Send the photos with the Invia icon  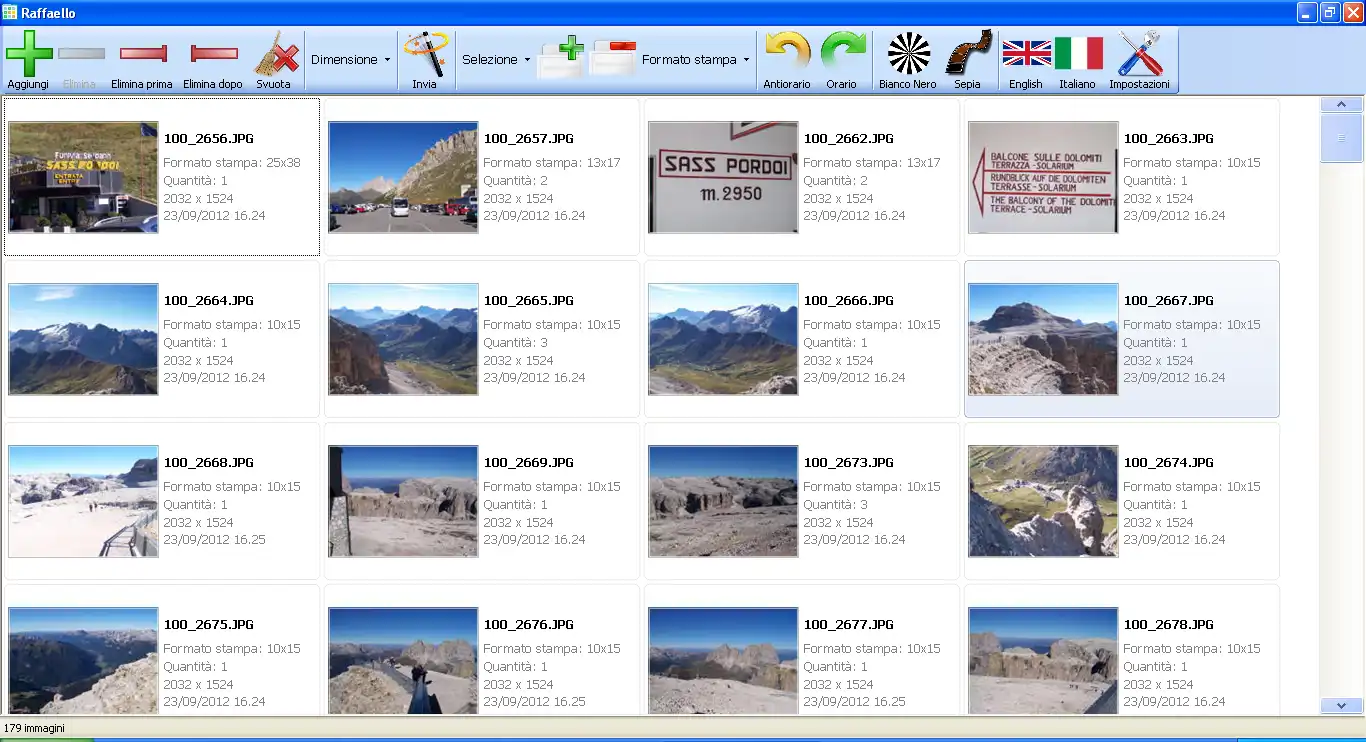tap(425, 53)
